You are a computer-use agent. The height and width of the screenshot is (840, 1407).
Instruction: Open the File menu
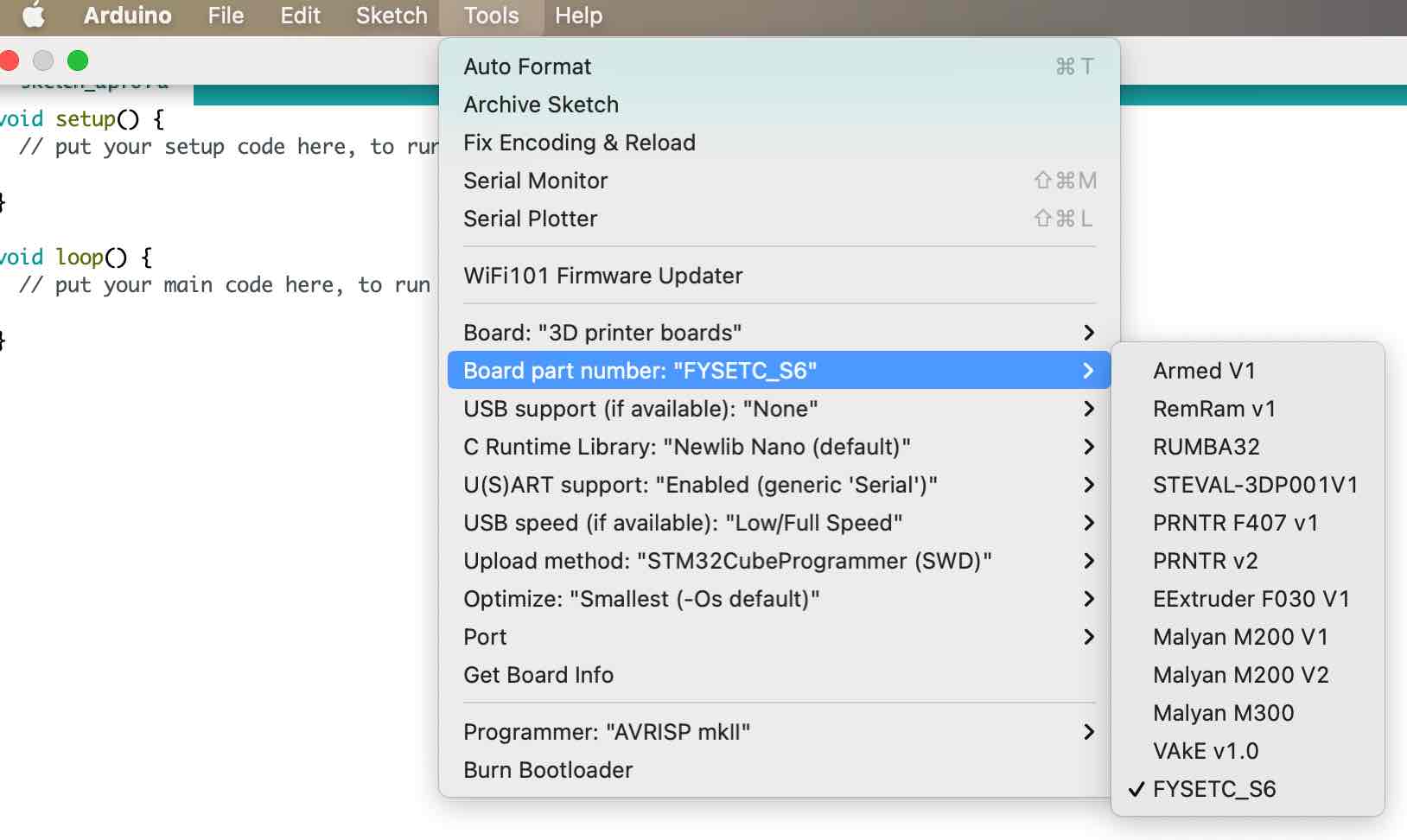(x=226, y=16)
